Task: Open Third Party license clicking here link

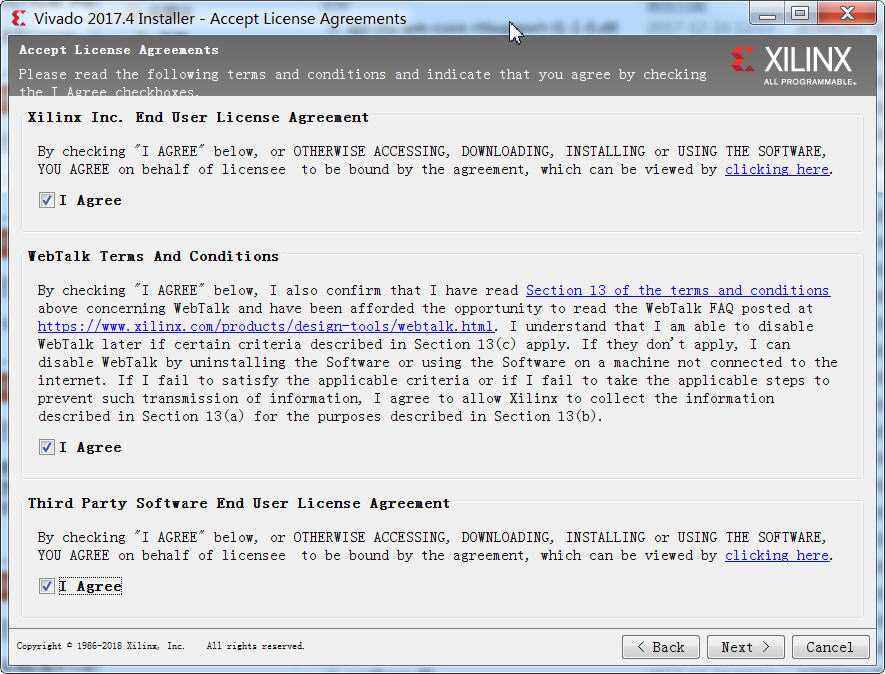Action: click(777, 555)
